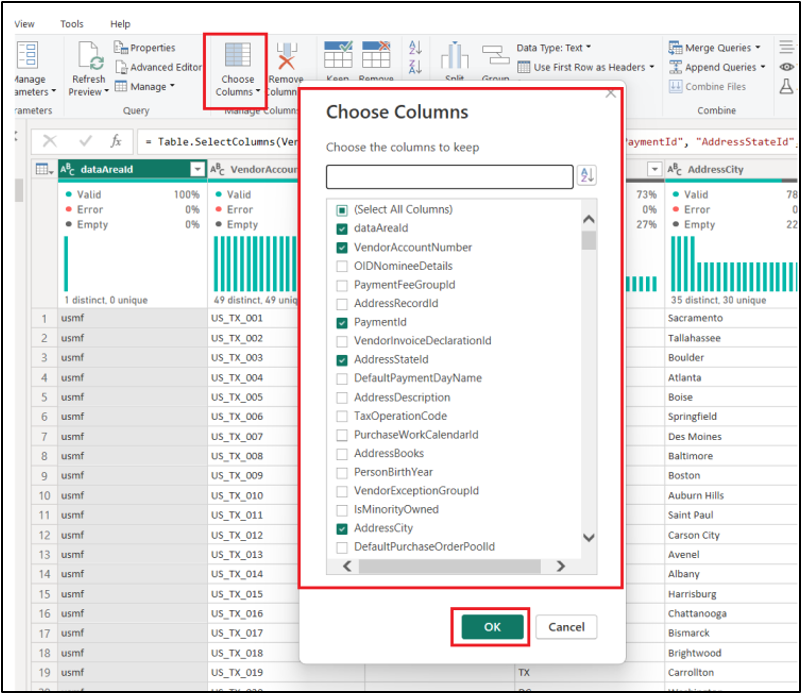Image resolution: width=802 pixels, height=693 pixels.
Task: Open the dataAreaId column filter dropdown
Action: pyautogui.click(x=197, y=170)
